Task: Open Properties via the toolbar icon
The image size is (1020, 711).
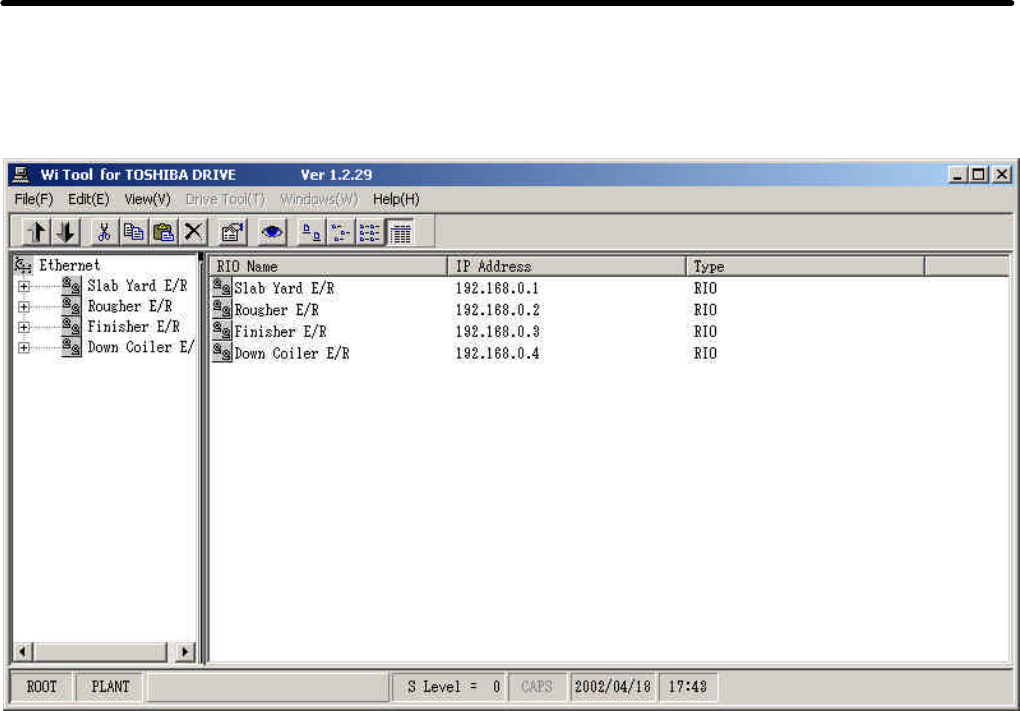Action: click(x=228, y=232)
